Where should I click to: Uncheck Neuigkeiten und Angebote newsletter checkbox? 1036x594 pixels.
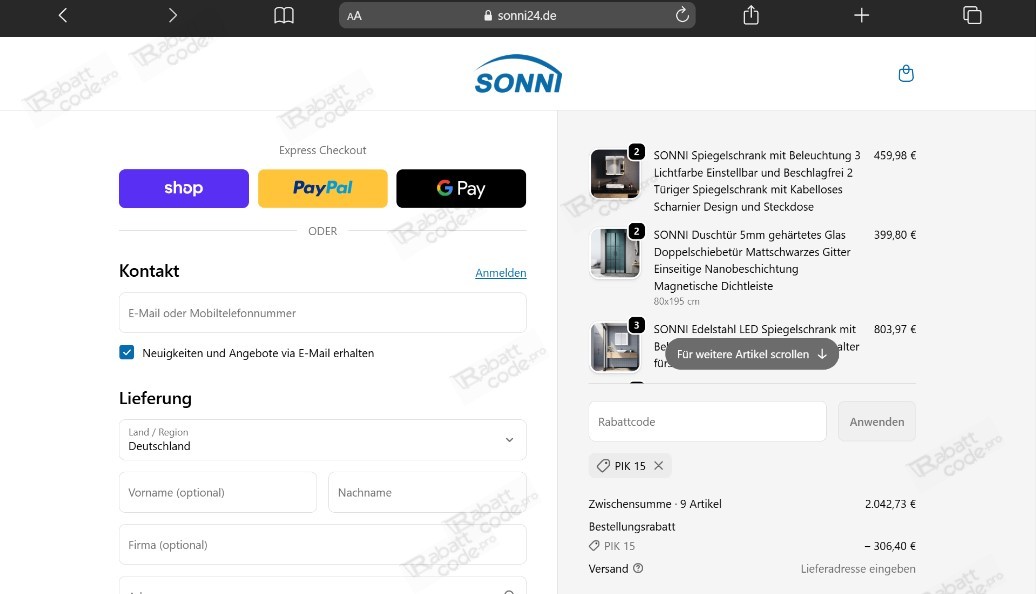pyautogui.click(x=127, y=352)
